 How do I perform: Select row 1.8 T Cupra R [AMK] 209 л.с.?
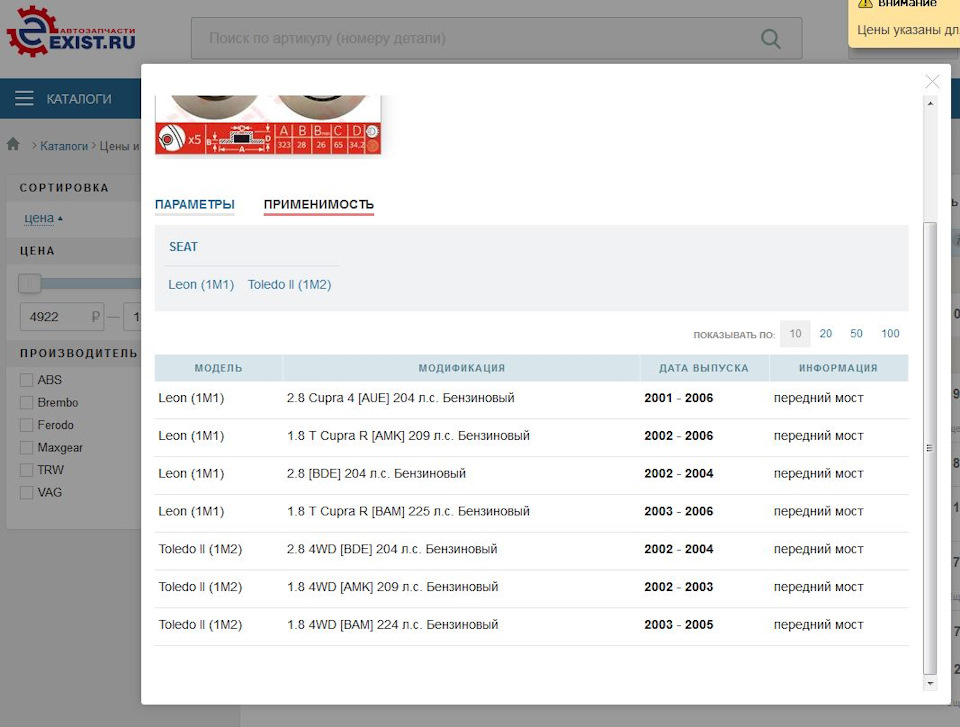(x=531, y=436)
